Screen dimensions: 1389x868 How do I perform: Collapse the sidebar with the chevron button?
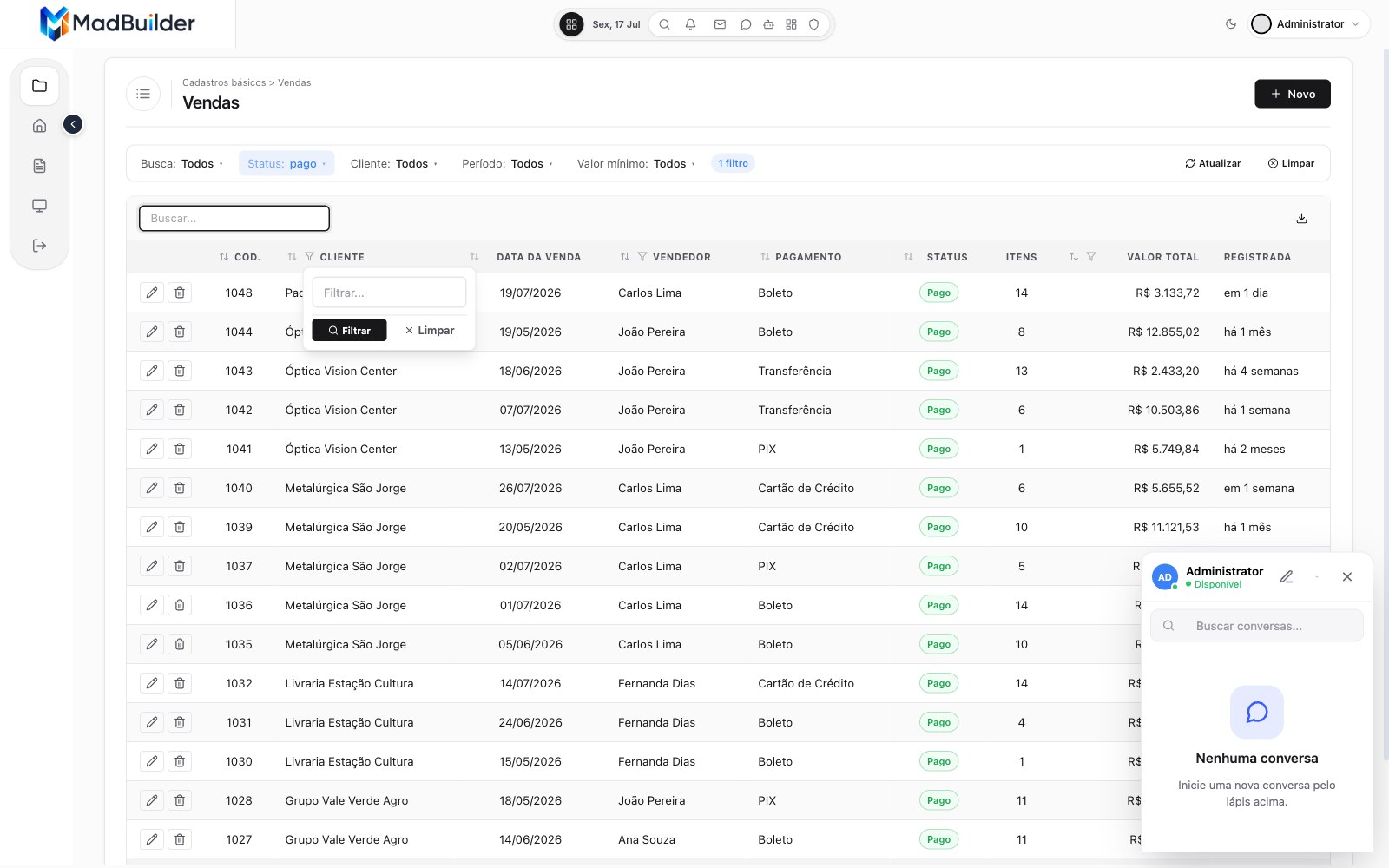pyautogui.click(x=73, y=125)
